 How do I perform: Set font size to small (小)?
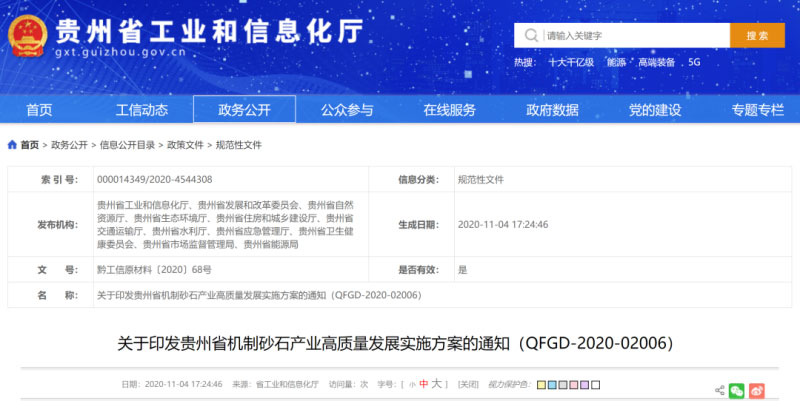tap(410, 384)
